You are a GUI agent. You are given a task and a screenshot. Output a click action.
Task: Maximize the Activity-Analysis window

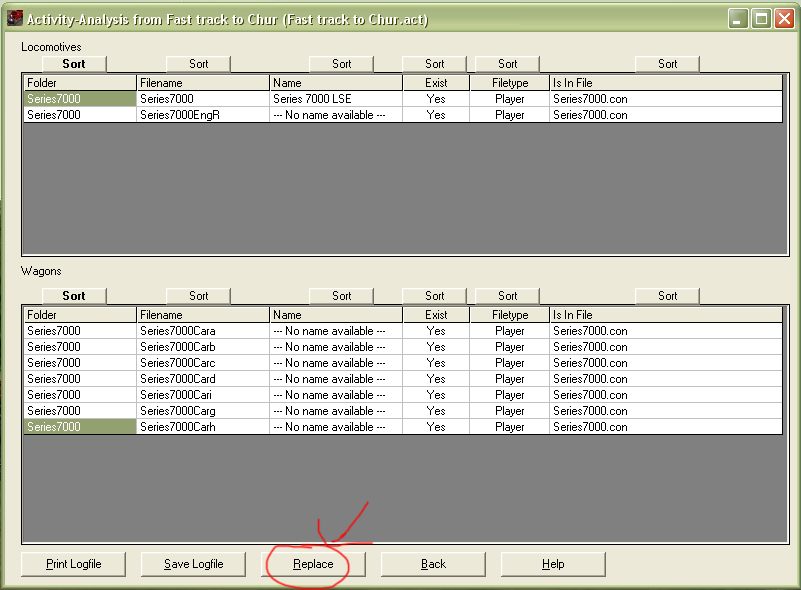[x=761, y=19]
